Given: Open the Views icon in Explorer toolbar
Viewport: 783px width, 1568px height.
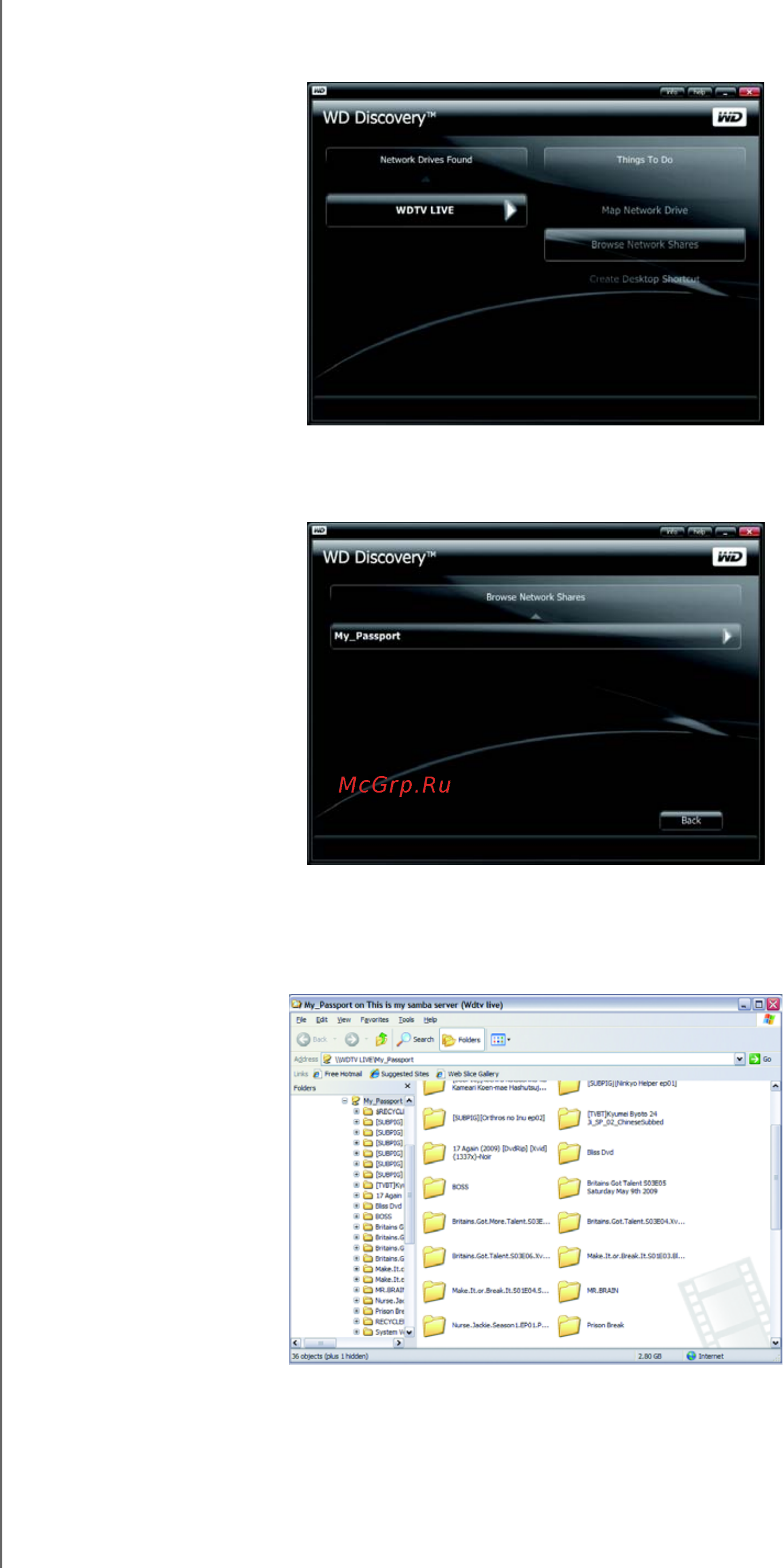Looking at the screenshot, I should tap(498, 1040).
